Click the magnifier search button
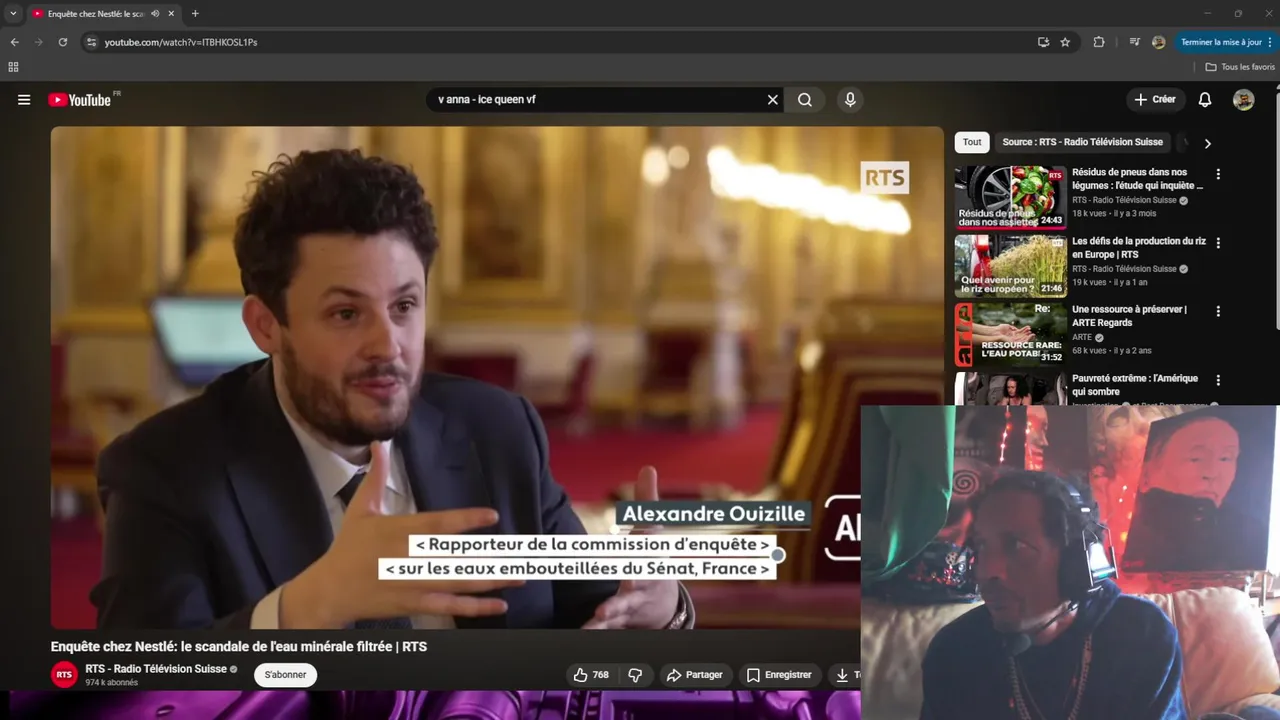Screen dimensions: 1280x720 click(x=805, y=100)
